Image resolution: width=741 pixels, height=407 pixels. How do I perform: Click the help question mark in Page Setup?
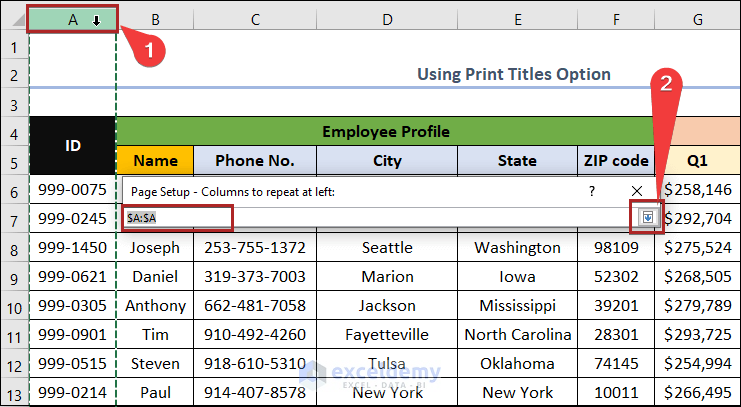pos(592,190)
